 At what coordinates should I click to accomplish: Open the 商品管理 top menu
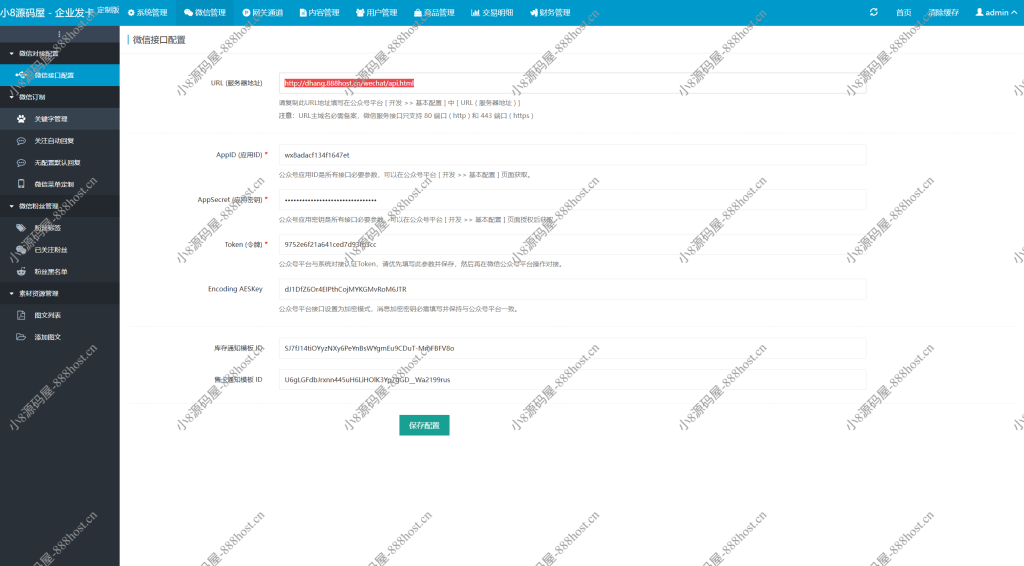(x=434, y=12)
